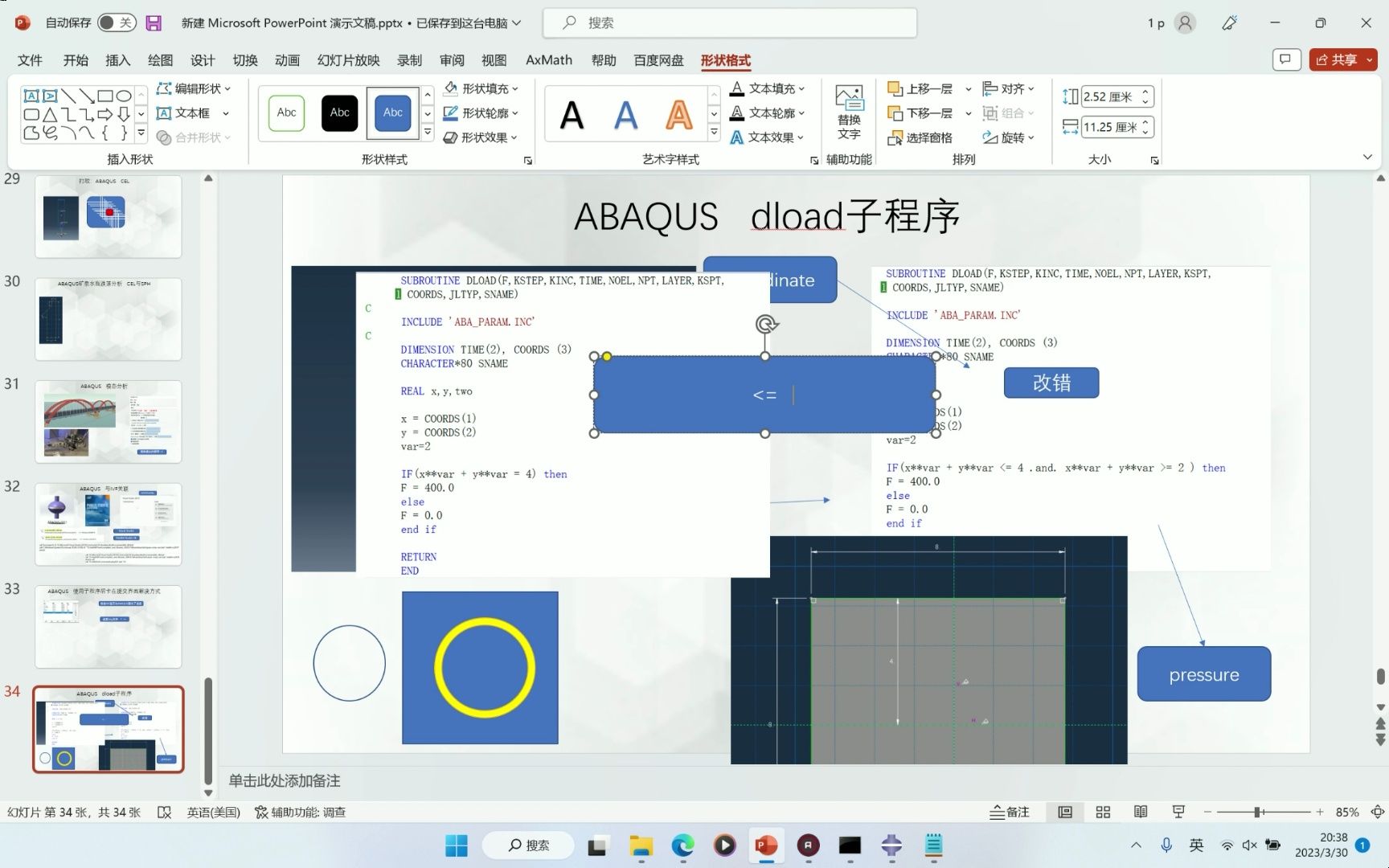Click the rotation handle of selected shape

click(x=766, y=324)
